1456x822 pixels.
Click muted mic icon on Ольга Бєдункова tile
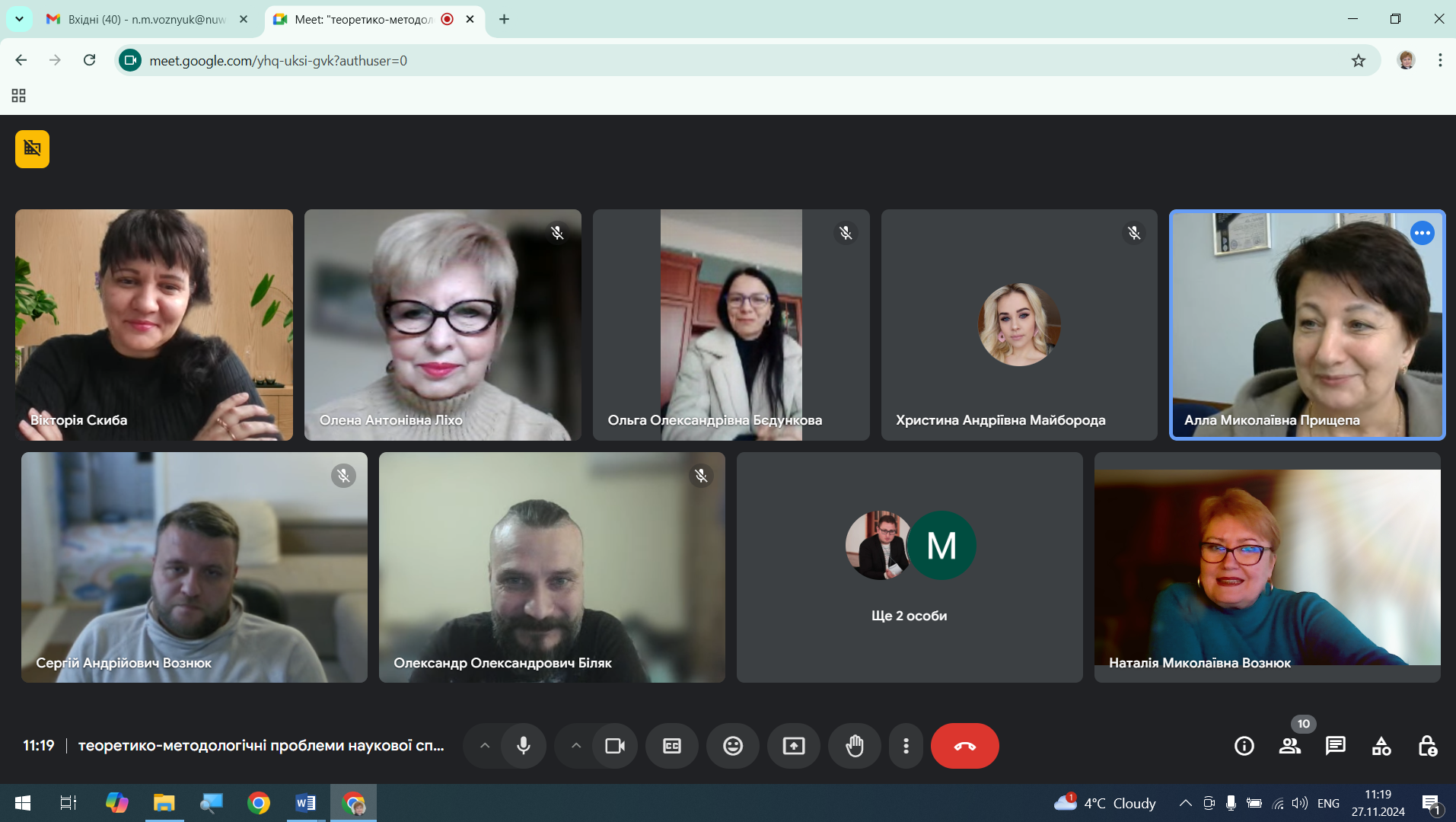click(846, 233)
